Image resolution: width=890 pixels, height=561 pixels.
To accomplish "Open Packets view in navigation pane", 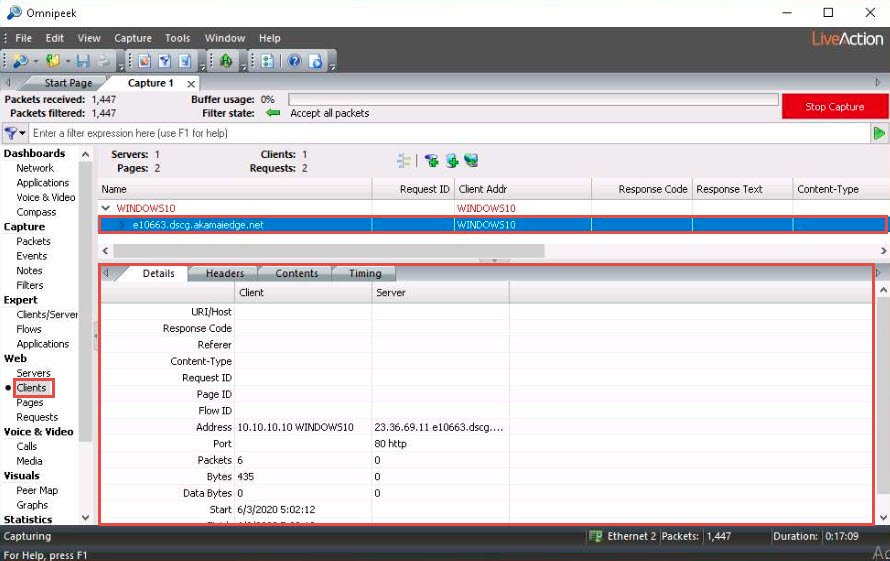I will [x=33, y=241].
